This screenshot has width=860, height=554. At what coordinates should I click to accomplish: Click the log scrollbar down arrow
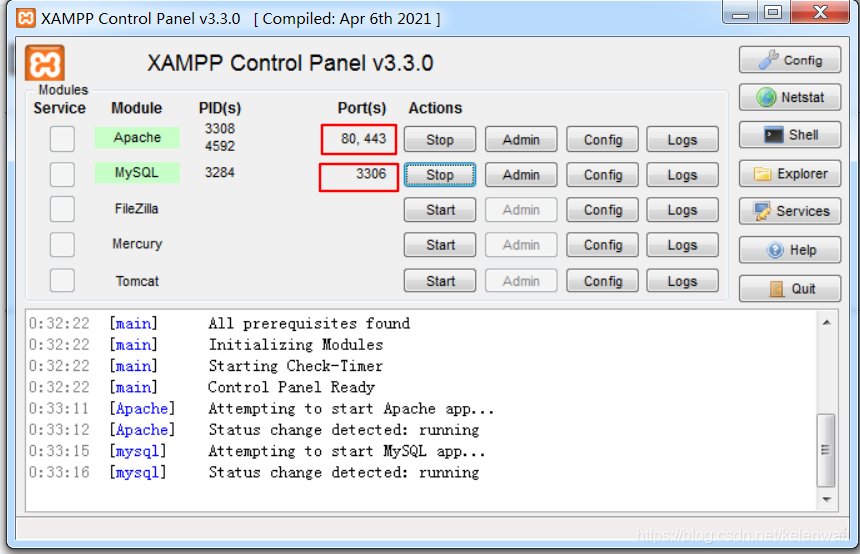[x=827, y=500]
